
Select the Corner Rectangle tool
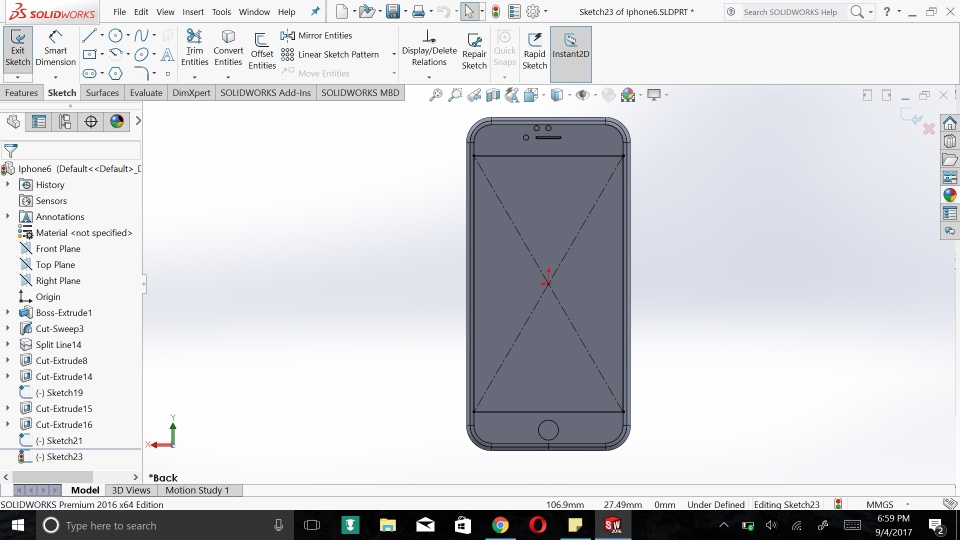(x=89, y=54)
